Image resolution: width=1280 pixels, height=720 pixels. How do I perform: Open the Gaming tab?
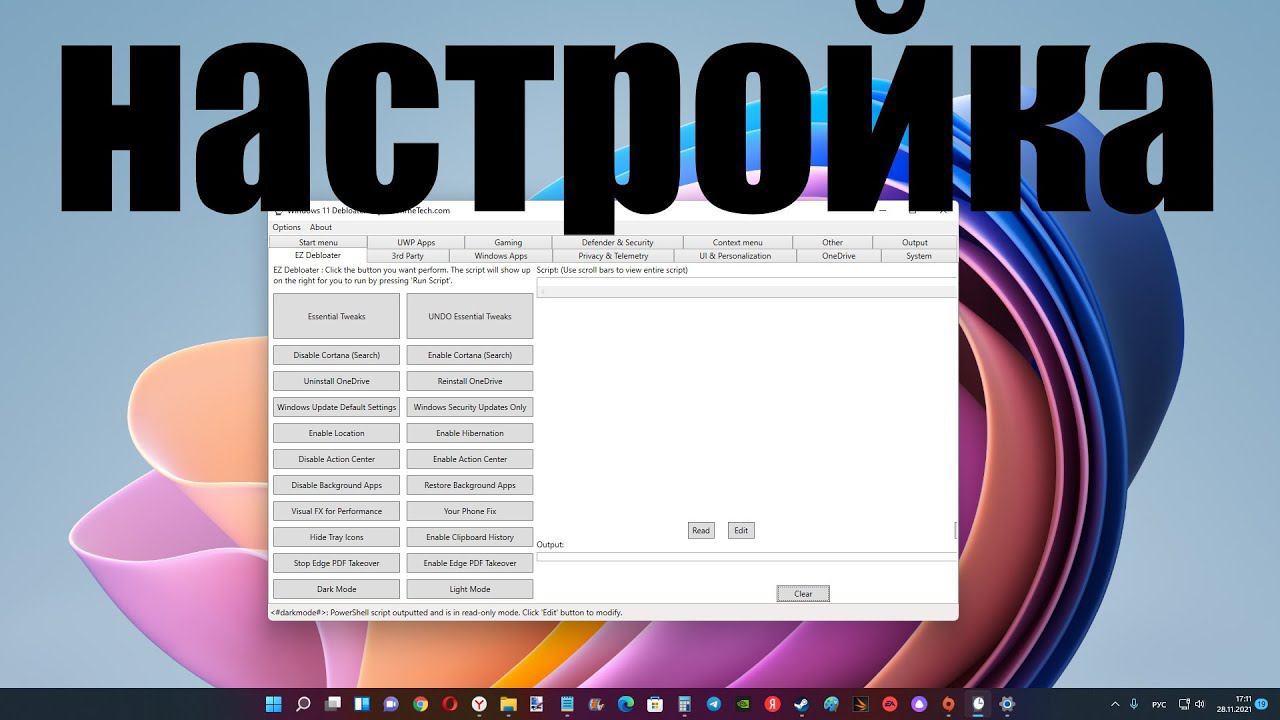tap(508, 242)
